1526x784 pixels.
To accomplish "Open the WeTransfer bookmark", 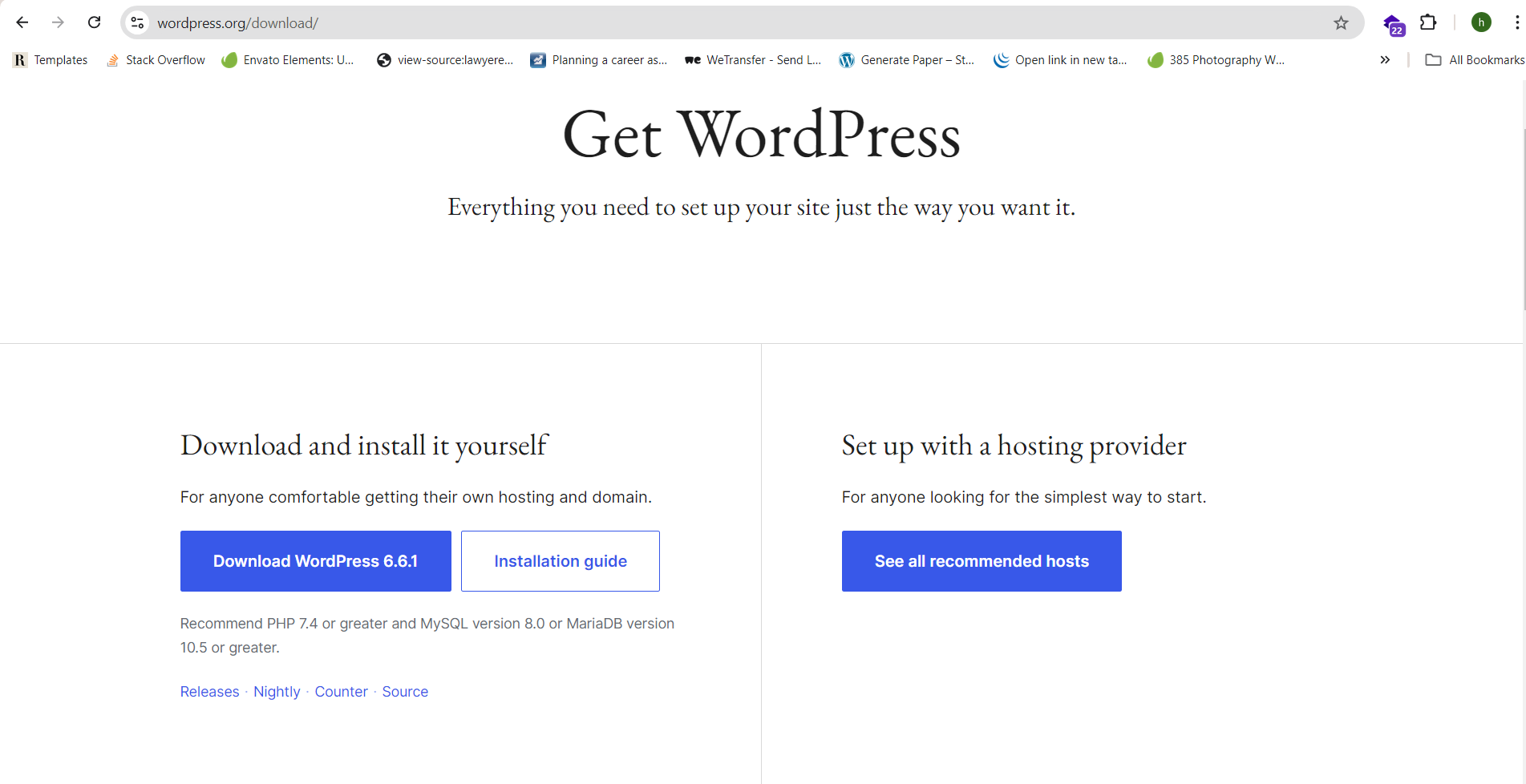I will click(x=752, y=59).
